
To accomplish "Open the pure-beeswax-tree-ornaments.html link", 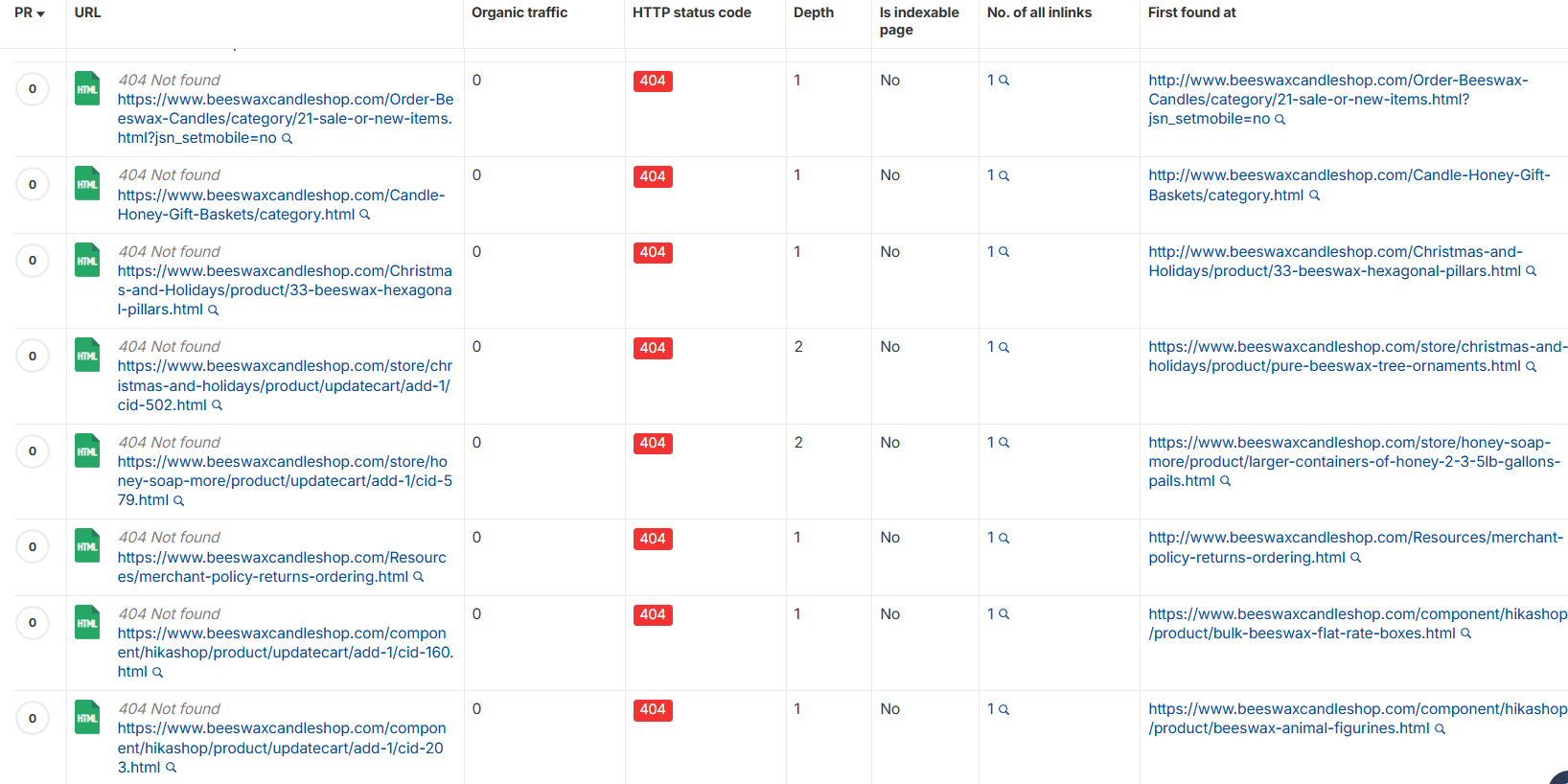I will pos(1358,357).
